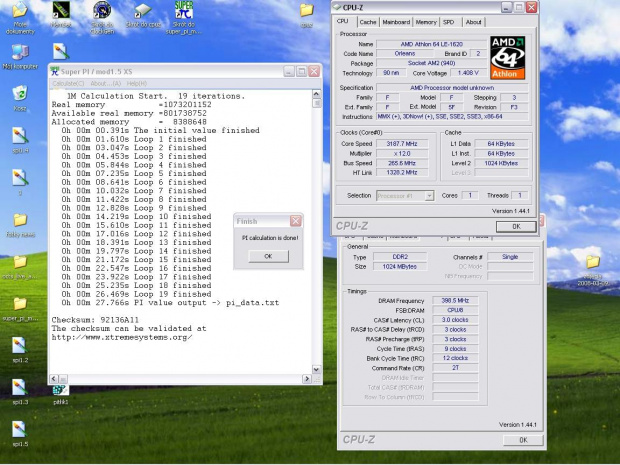Open the Help(H) menu in Super PI
This screenshot has width=620, height=465.
tap(137, 83)
